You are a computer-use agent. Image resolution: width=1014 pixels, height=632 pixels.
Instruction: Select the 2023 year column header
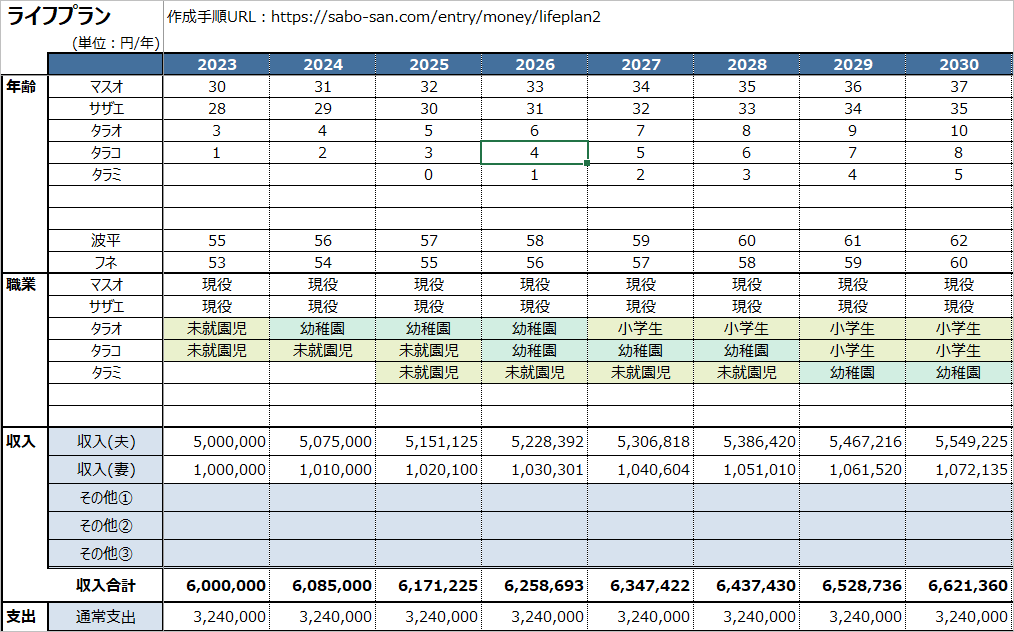click(x=217, y=64)
